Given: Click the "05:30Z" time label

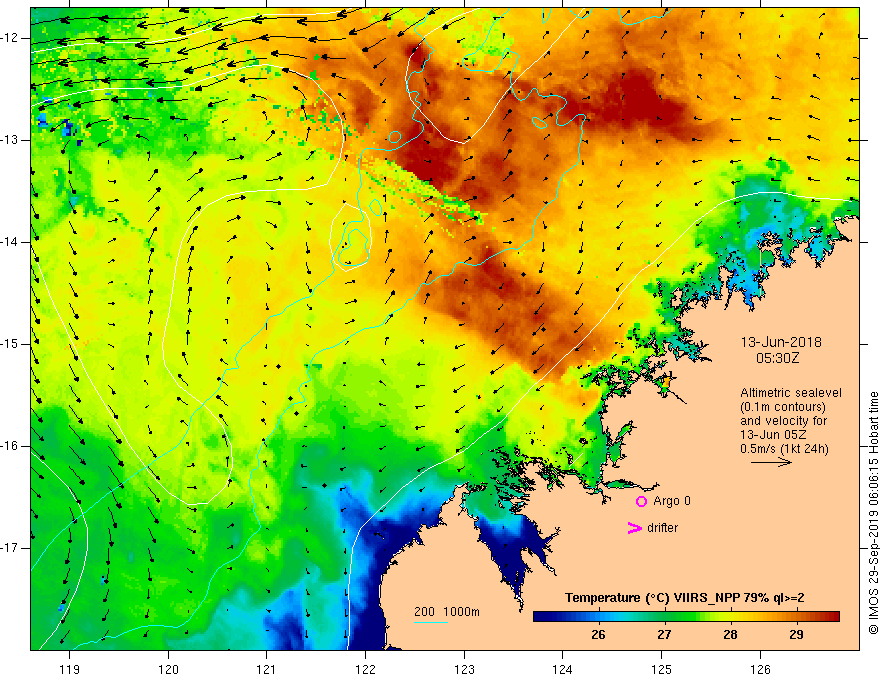Looking at the screenshot, I should click(x=777, y=358).
